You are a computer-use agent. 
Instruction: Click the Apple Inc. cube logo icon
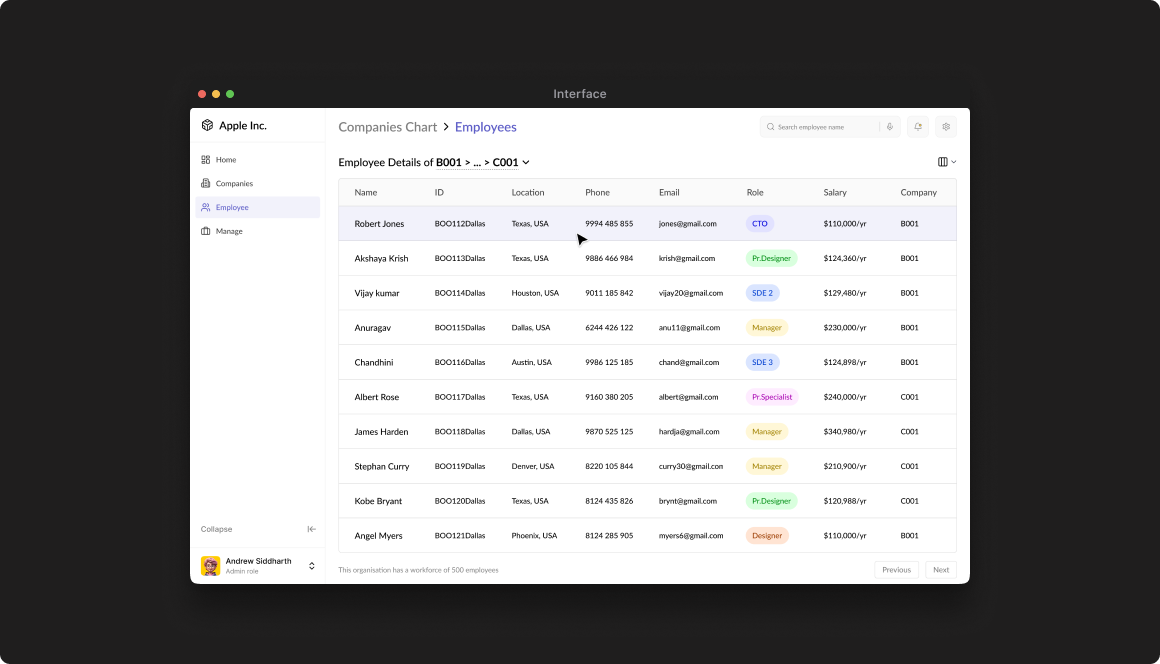207,125
